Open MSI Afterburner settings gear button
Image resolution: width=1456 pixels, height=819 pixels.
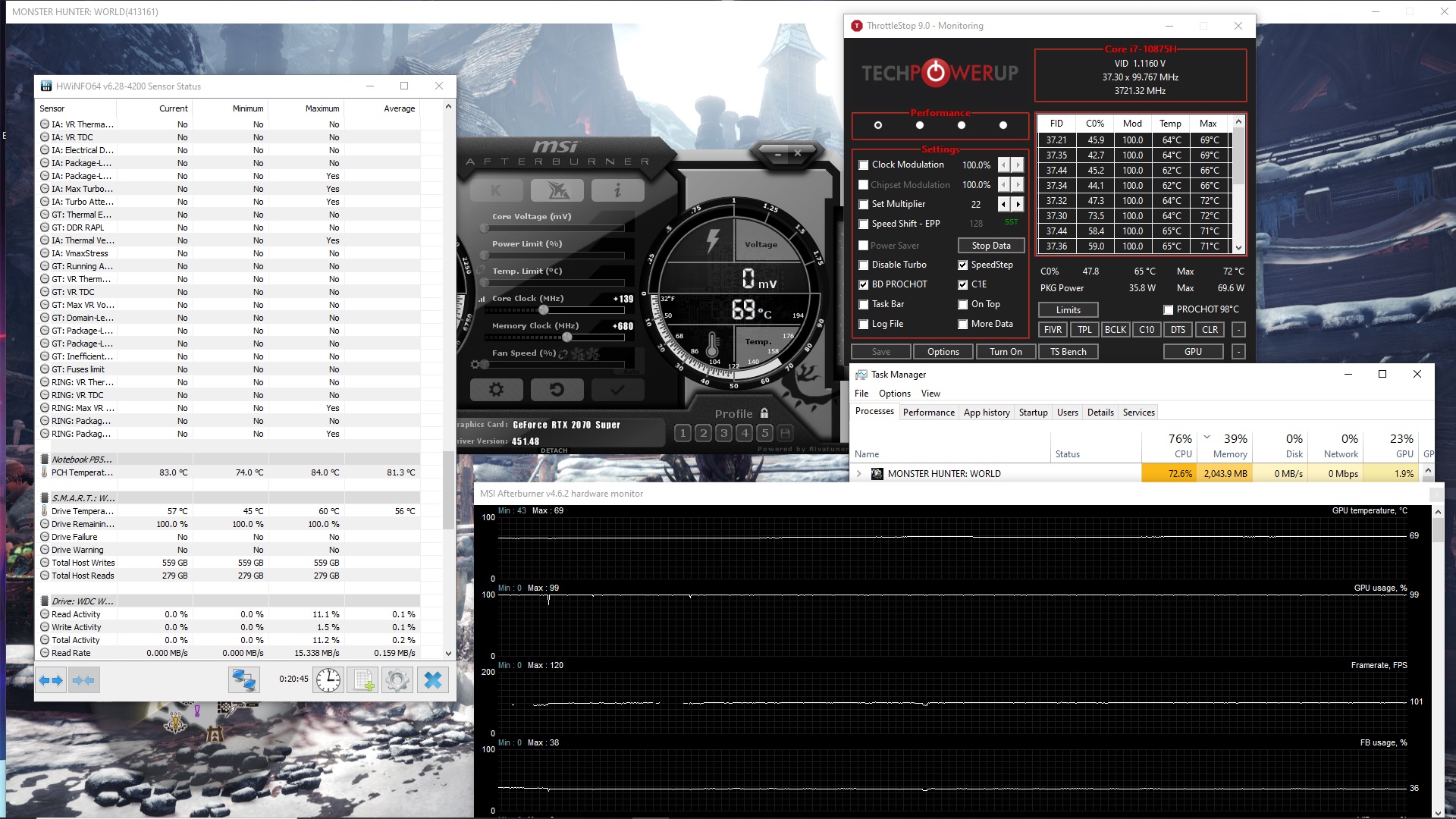[497, 390]
